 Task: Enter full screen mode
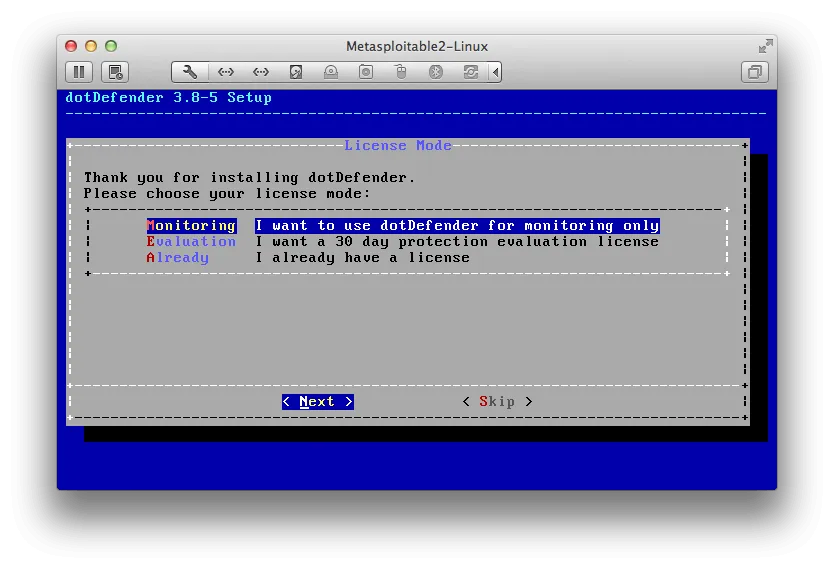tap(765, 46)
